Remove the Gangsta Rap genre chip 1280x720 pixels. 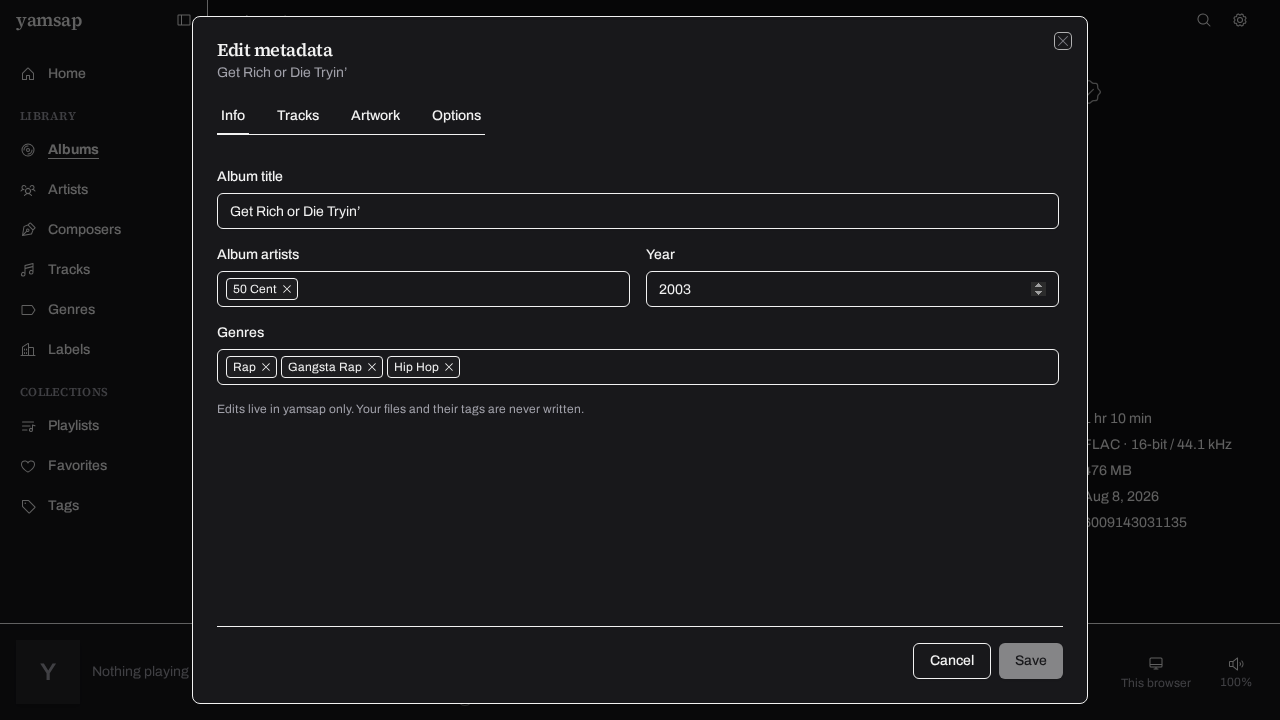(372, 367)
